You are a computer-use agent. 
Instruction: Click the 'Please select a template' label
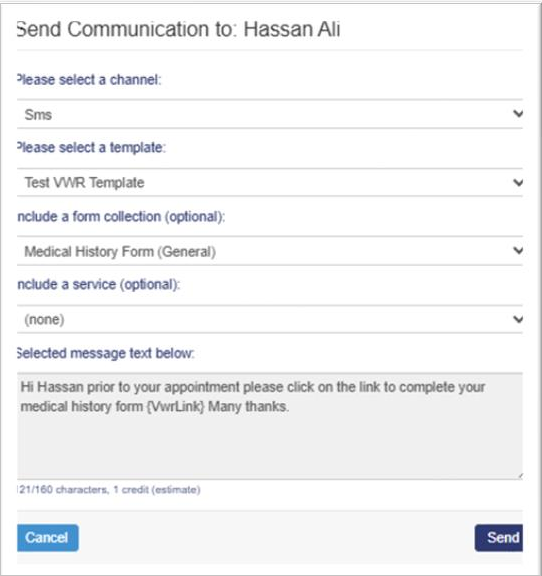pyautogui.click(x=91, y=148)
